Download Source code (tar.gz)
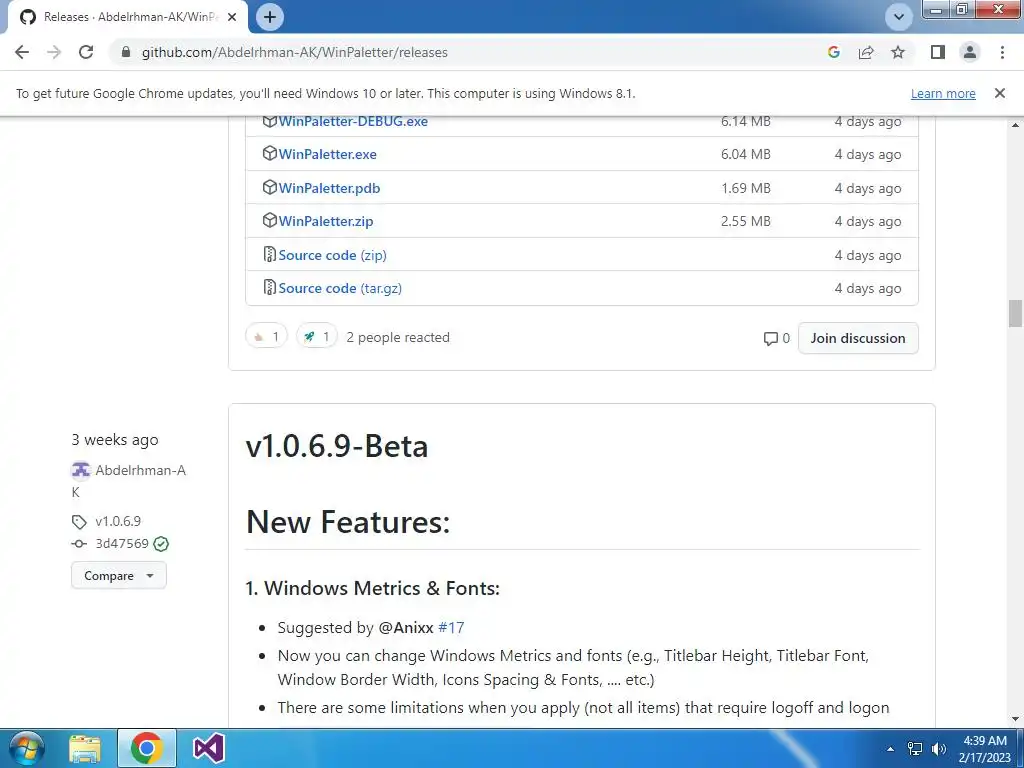This screenshot has height=768, width=1024. (340, 289)
